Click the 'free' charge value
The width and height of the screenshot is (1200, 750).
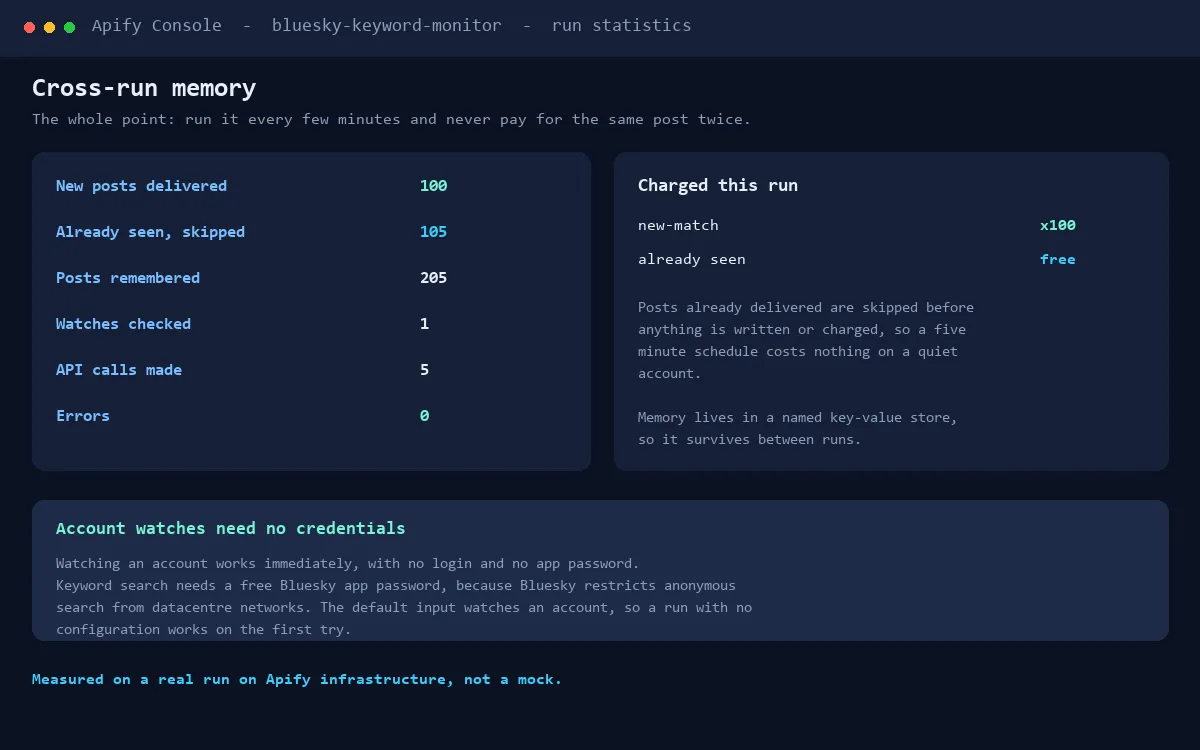pos(1058,259)
